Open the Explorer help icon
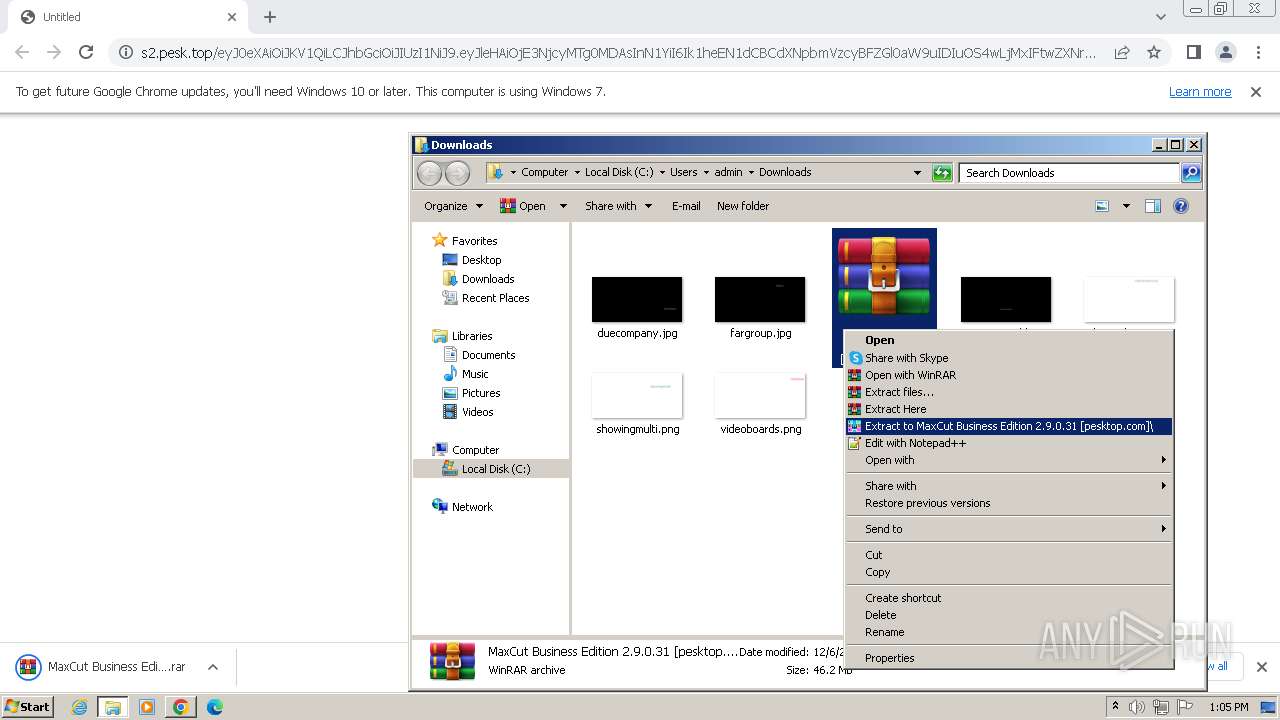This screenshot has height=720, width=1280. 1181,206
